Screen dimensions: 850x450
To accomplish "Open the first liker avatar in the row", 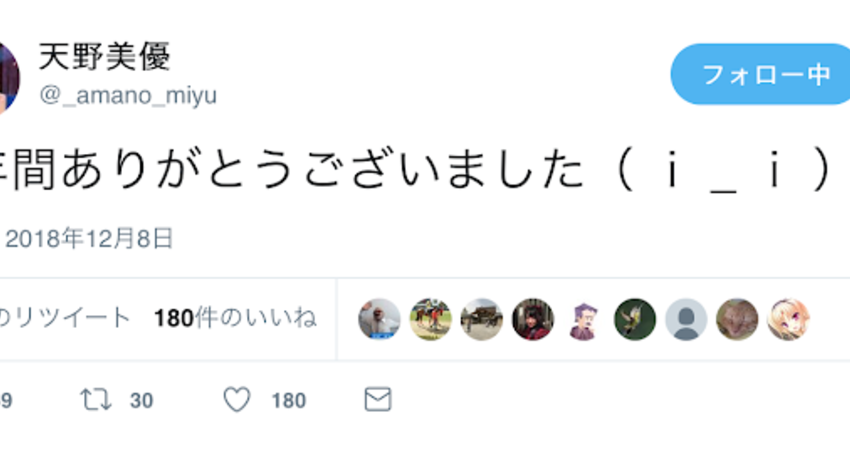I will (x=379, y=319).
